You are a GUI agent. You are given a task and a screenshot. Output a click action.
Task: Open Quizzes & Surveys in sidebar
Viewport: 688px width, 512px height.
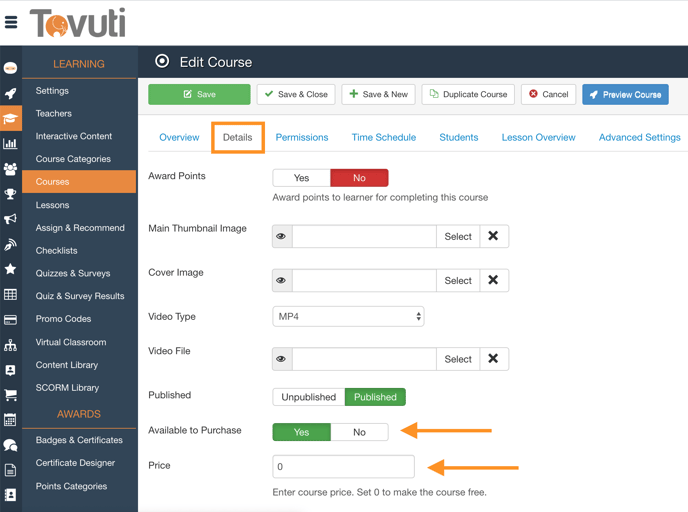click(x=73, y=273)
